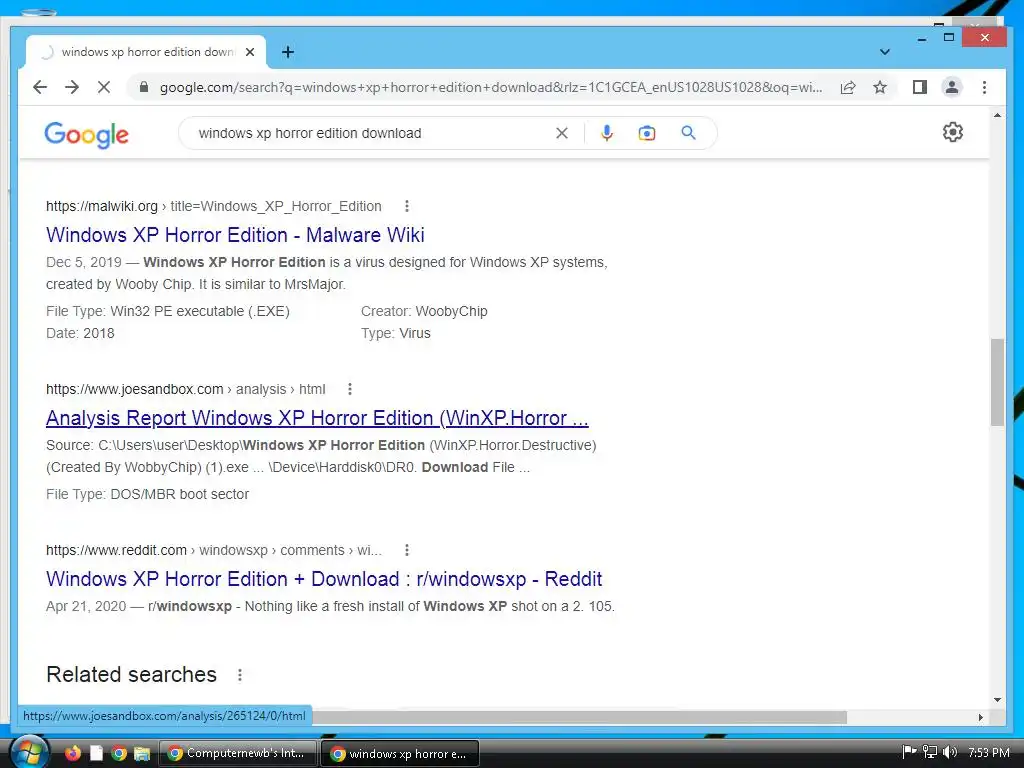
Task: Expand the tab search dropdown
Action: pyautogui.click(x=884, y=52)
